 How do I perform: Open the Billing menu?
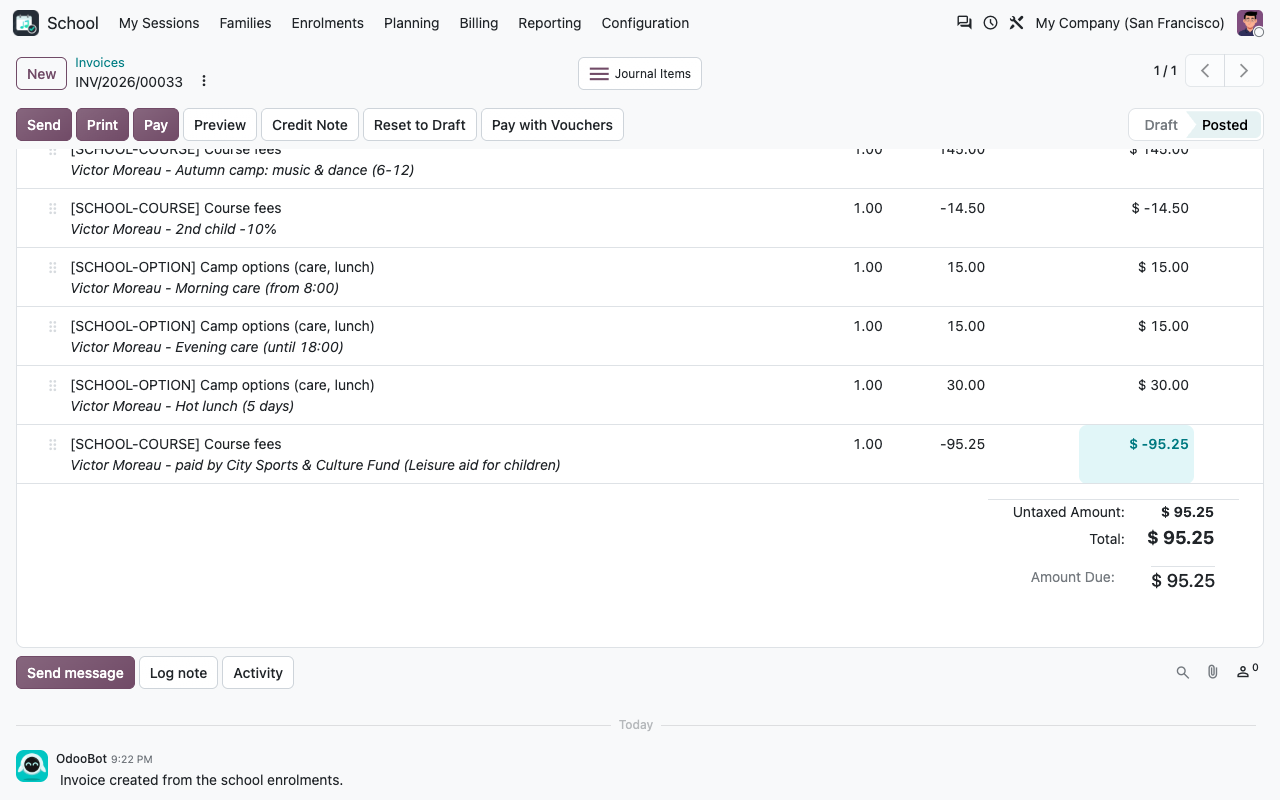pos(479,23)
